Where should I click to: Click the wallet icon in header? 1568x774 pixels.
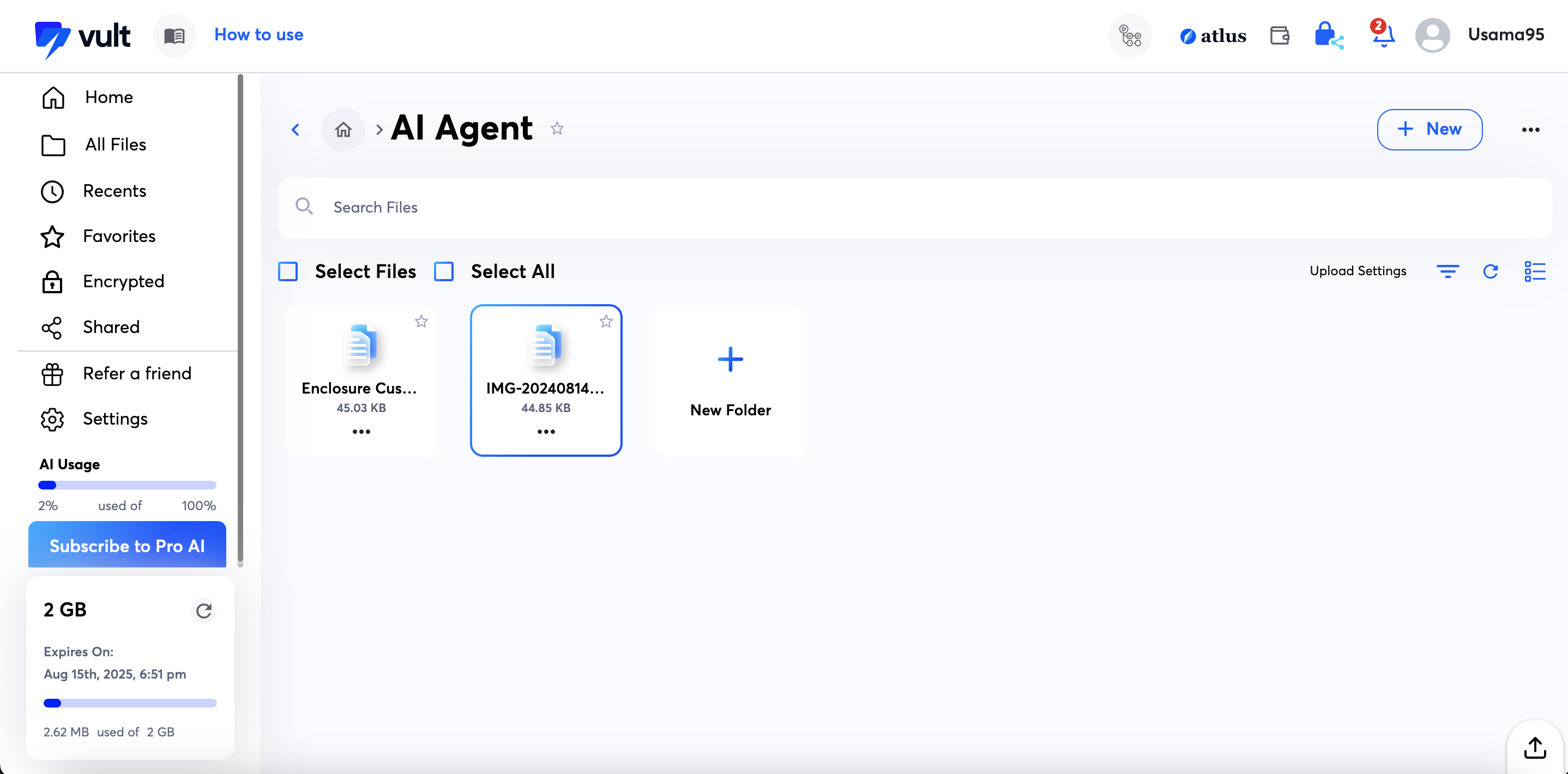[x=1280, y=35]
